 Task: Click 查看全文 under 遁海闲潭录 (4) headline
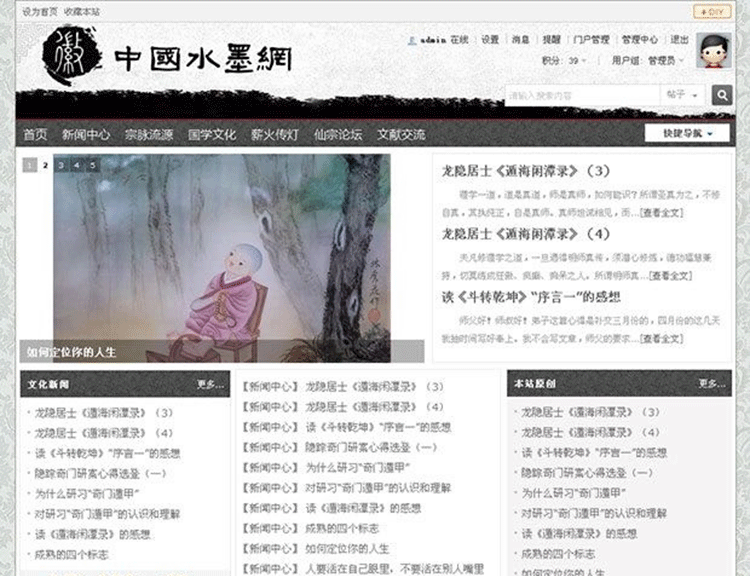(671, 276)
